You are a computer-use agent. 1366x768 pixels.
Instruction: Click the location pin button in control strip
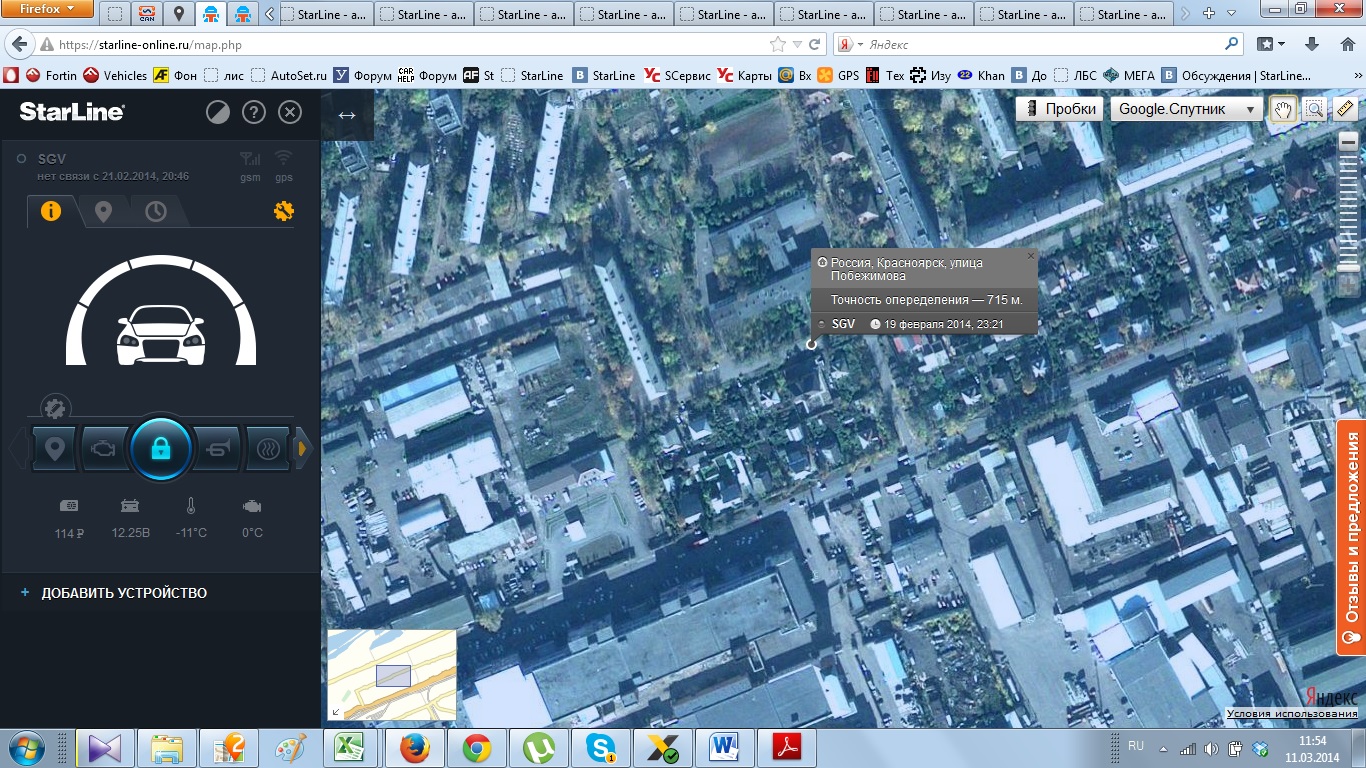click(54, 448)
